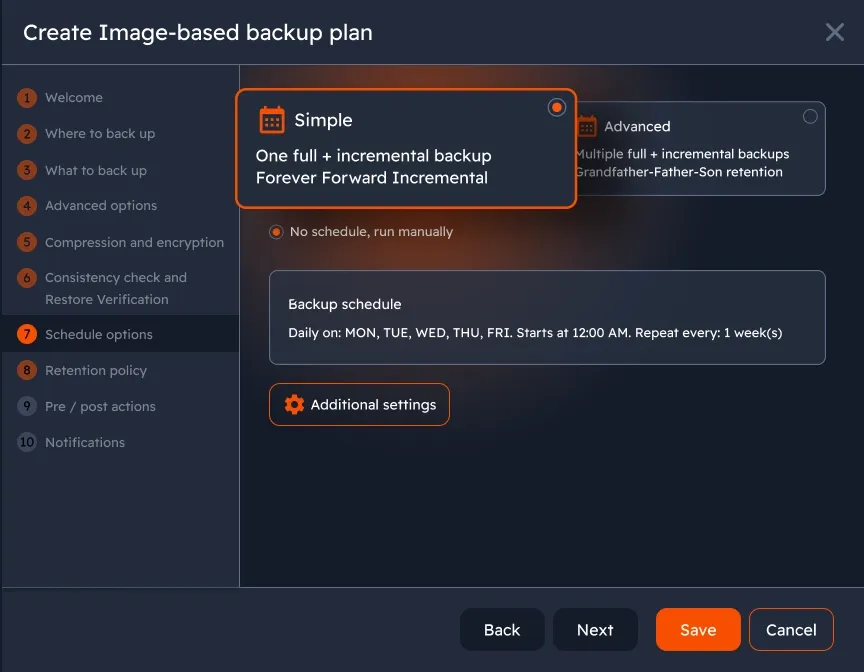Select the Advanced backup mode radio button
The width and height of the screenshot is (864, 672).
[810, 116]
